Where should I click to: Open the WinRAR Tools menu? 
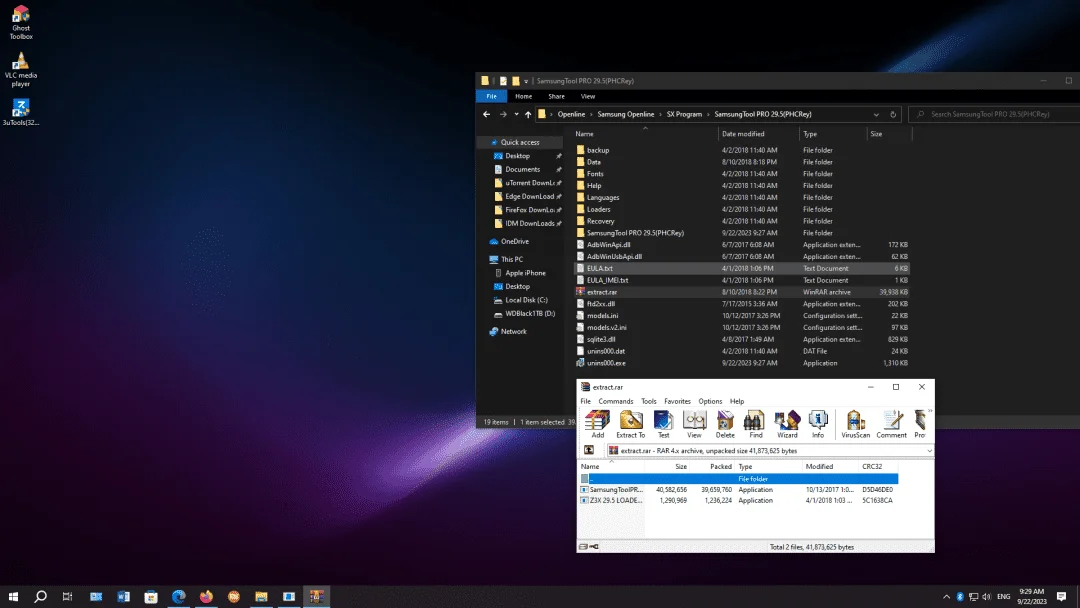[x=649, y=401]
